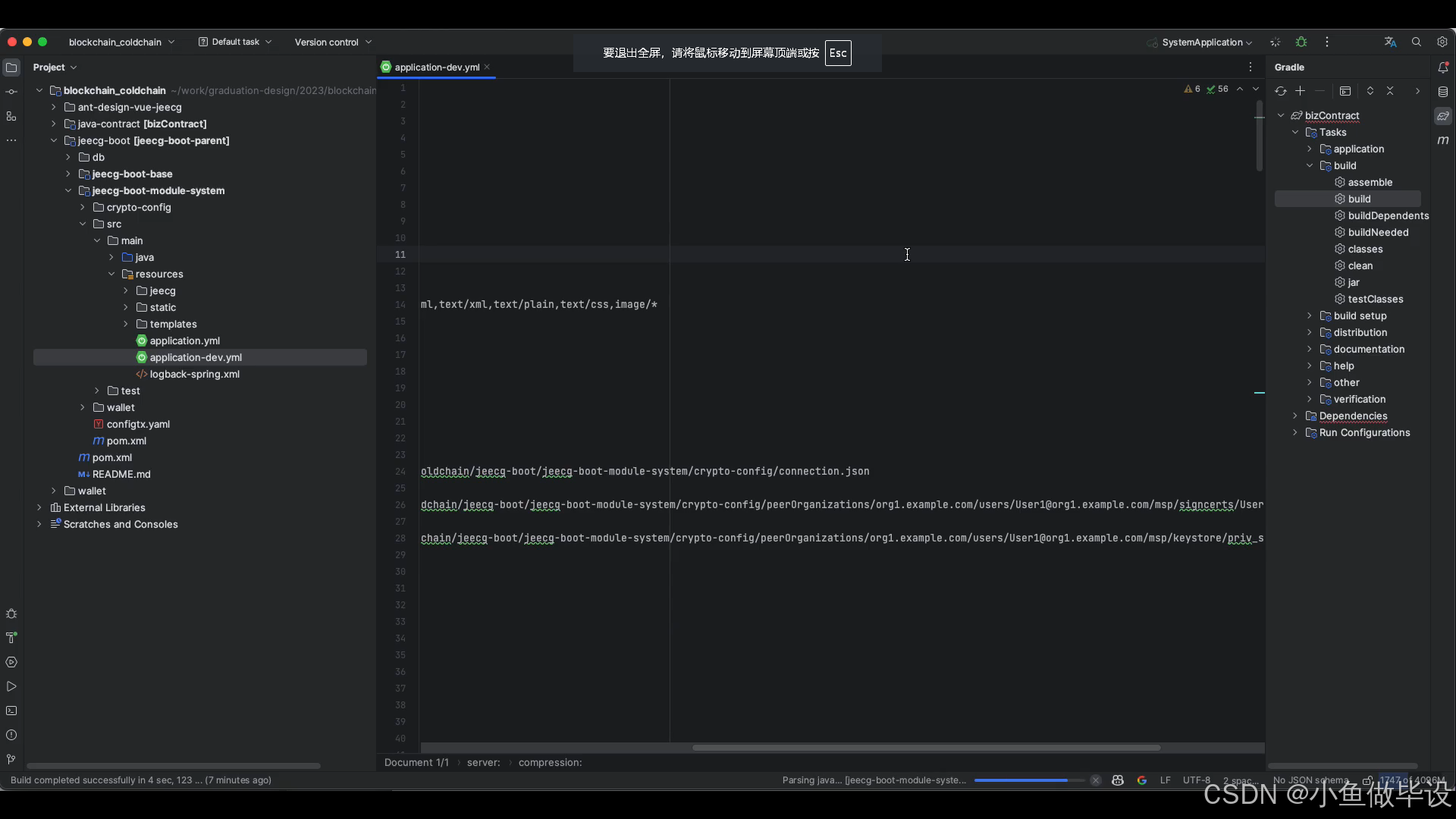1456x819 pixels.
Task: Open the Terminal tool window
Action: click(x=11, y=711)
